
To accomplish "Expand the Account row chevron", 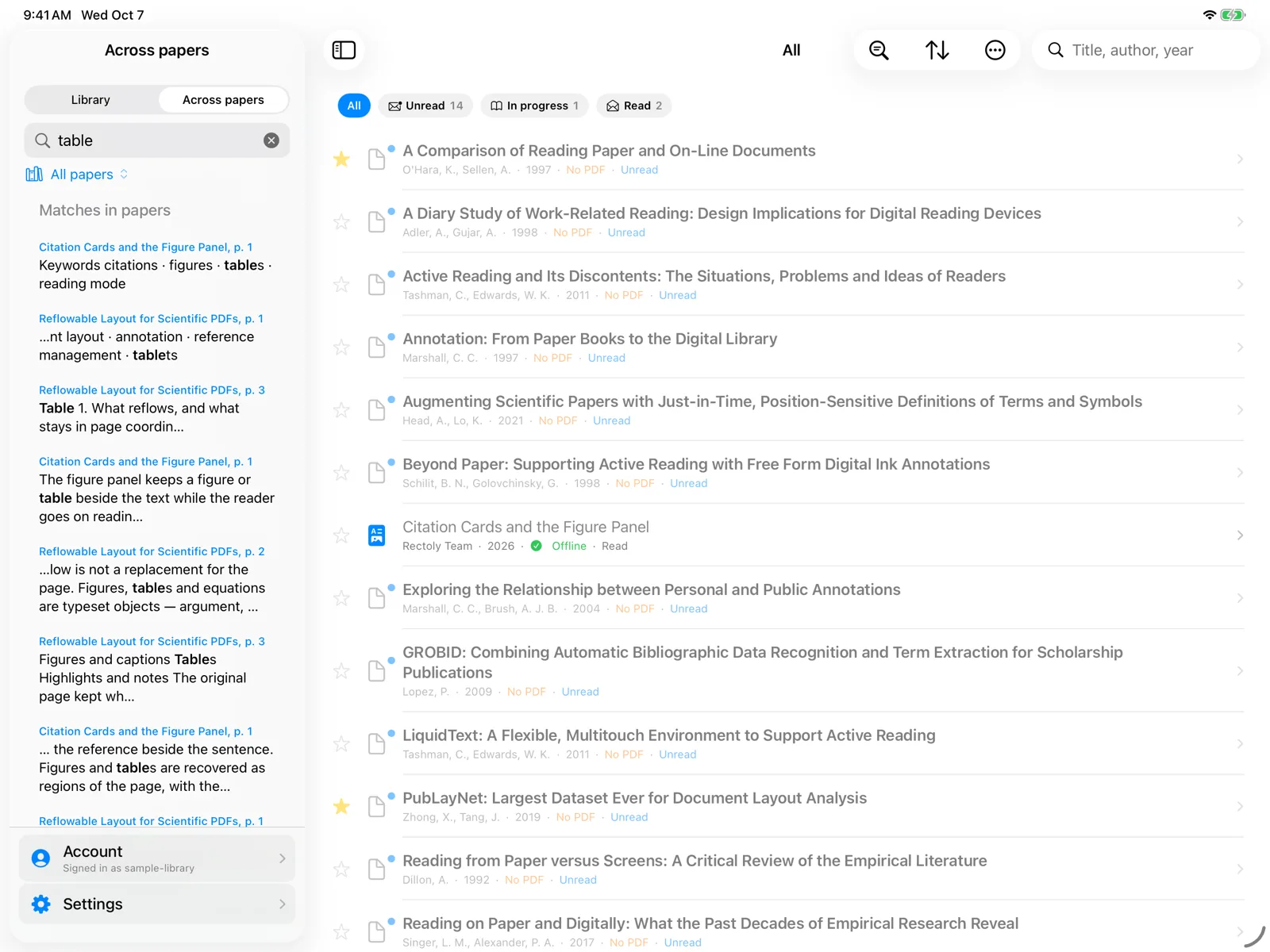I will point(282,858).
